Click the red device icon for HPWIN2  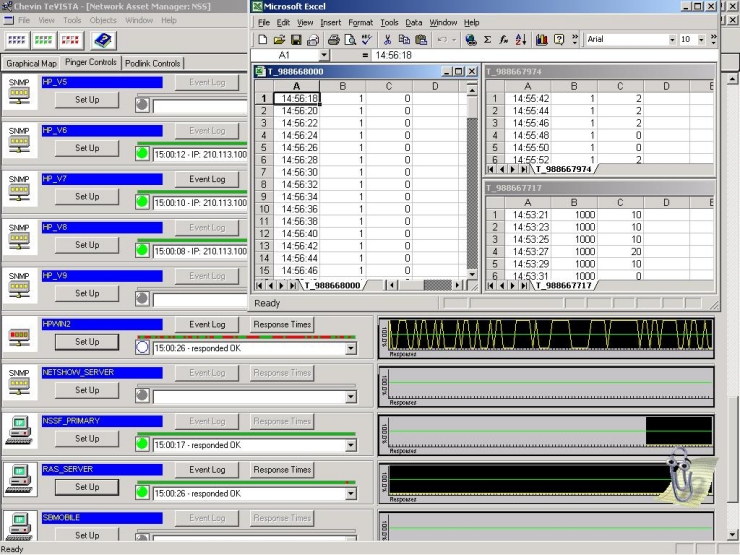pos(19,336)
